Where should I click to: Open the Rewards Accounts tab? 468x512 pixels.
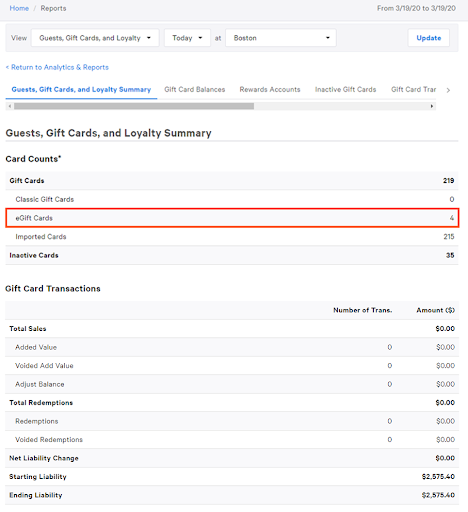pyautogui.click(x=270, y=89)
